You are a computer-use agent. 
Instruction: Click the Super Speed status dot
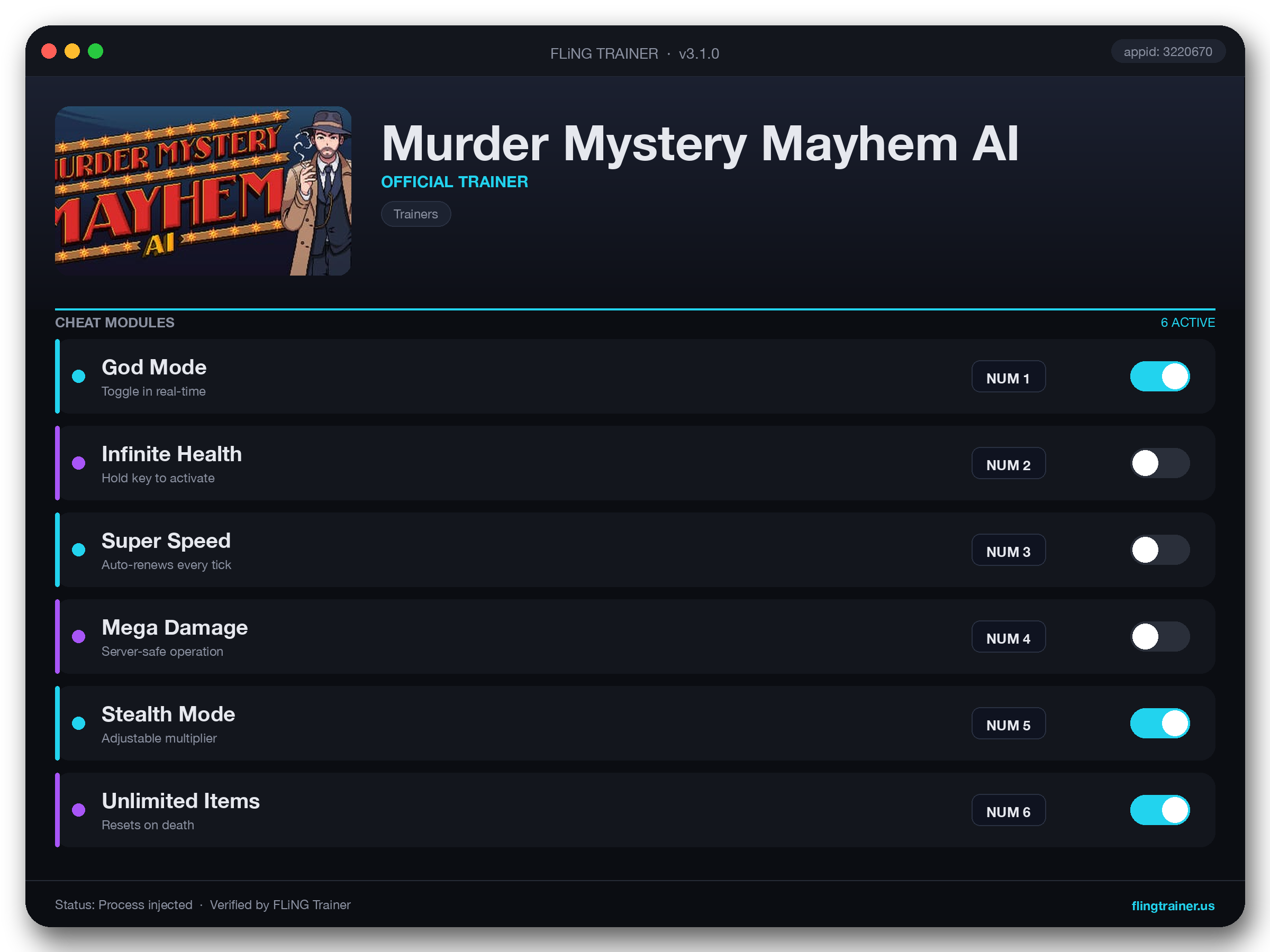coord(79,550)
